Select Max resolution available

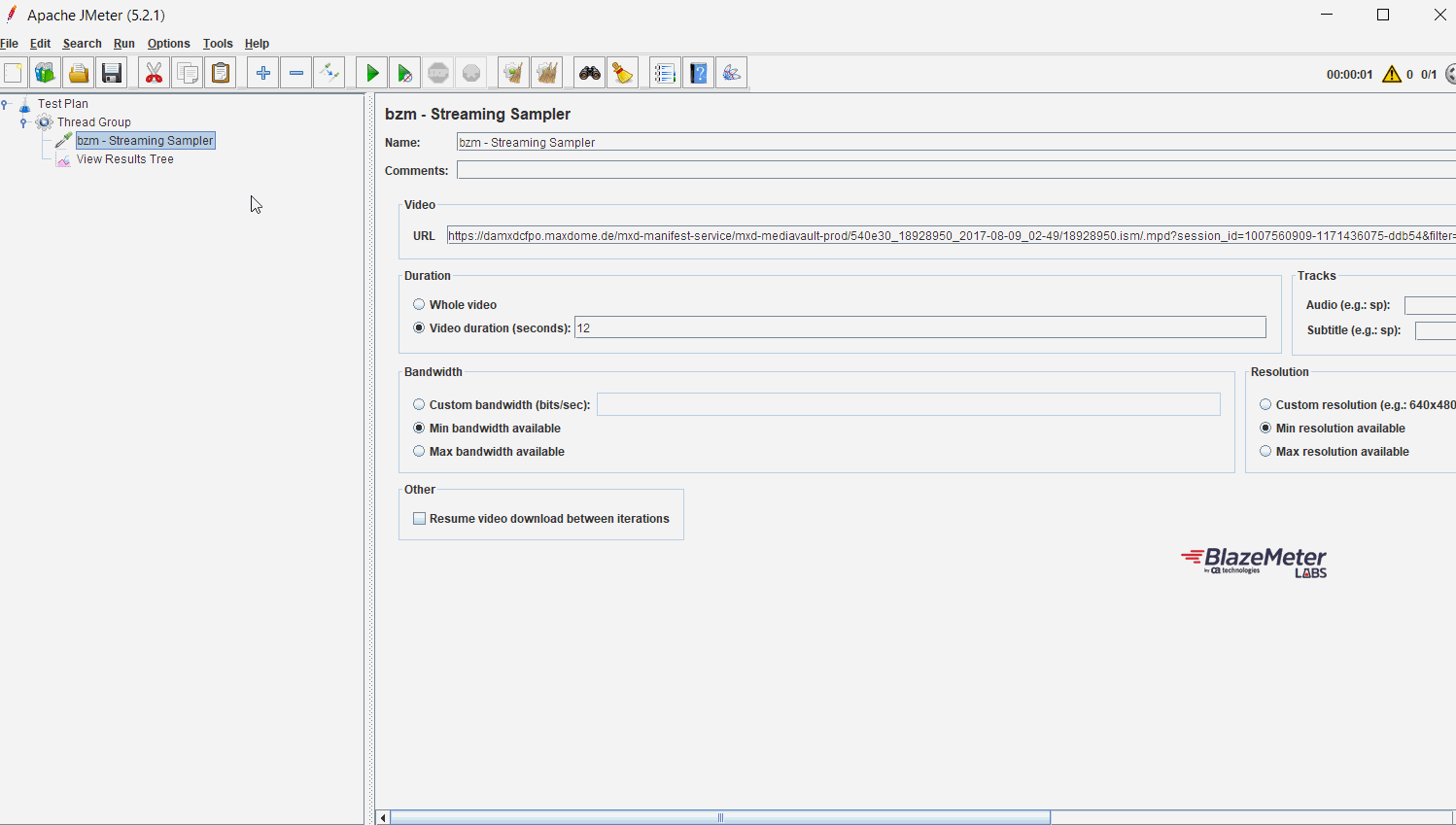[1265, 452]
